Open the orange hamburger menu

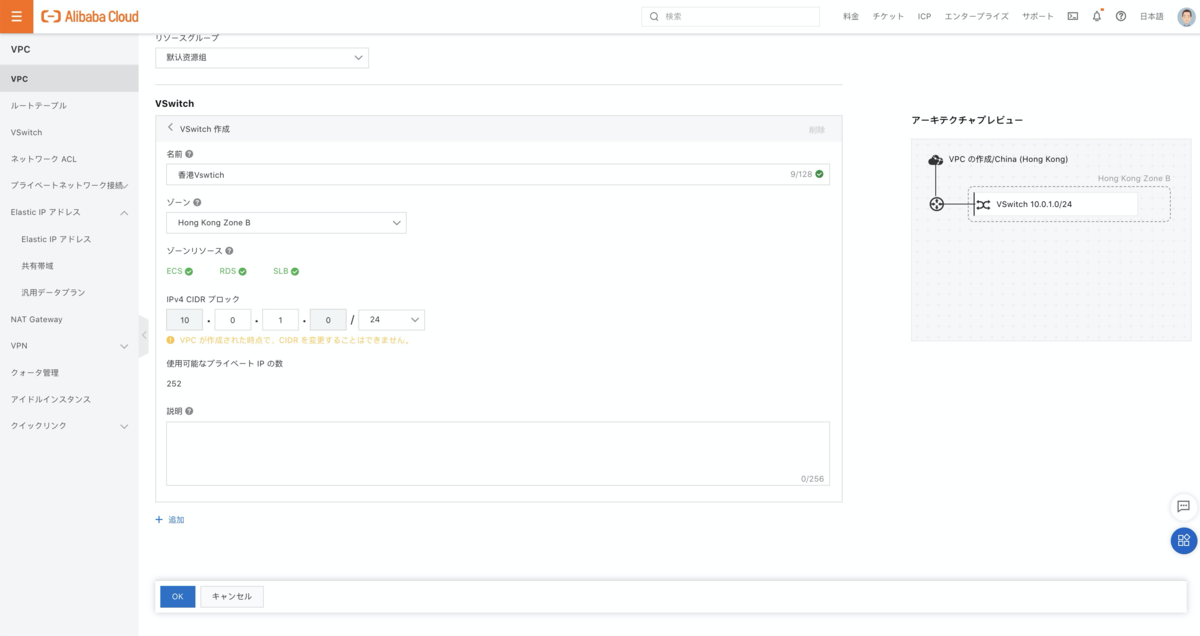tap(16, 16)
